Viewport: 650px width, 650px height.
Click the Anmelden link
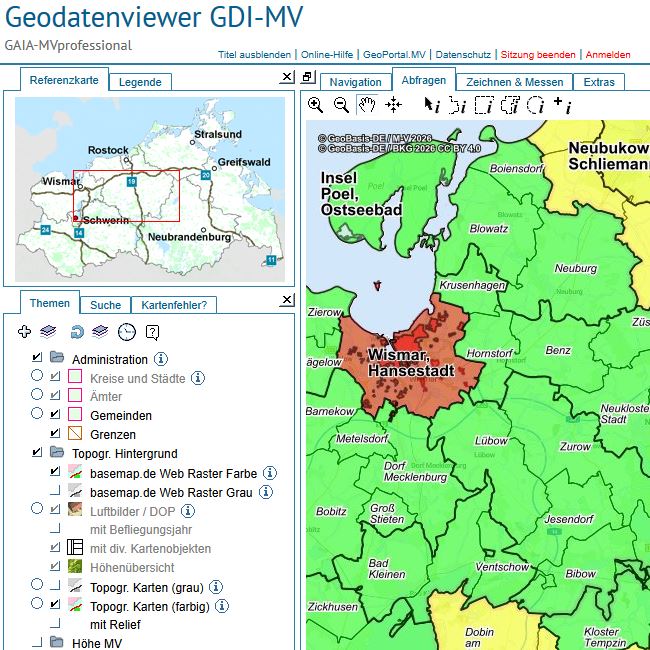(x=608, y=55)
